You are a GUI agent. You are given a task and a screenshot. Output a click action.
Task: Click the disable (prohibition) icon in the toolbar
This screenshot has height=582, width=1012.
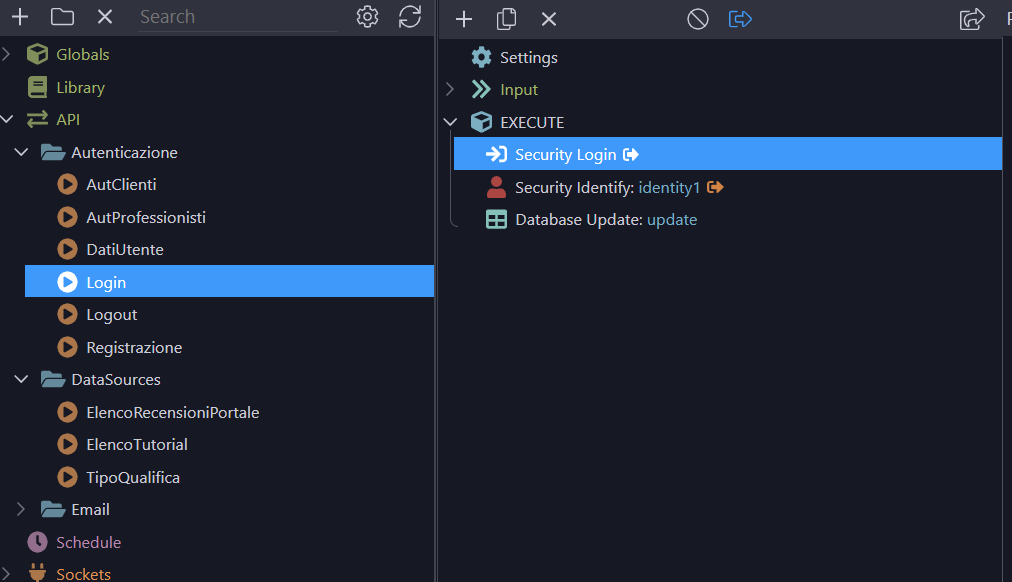click(697, 18)
